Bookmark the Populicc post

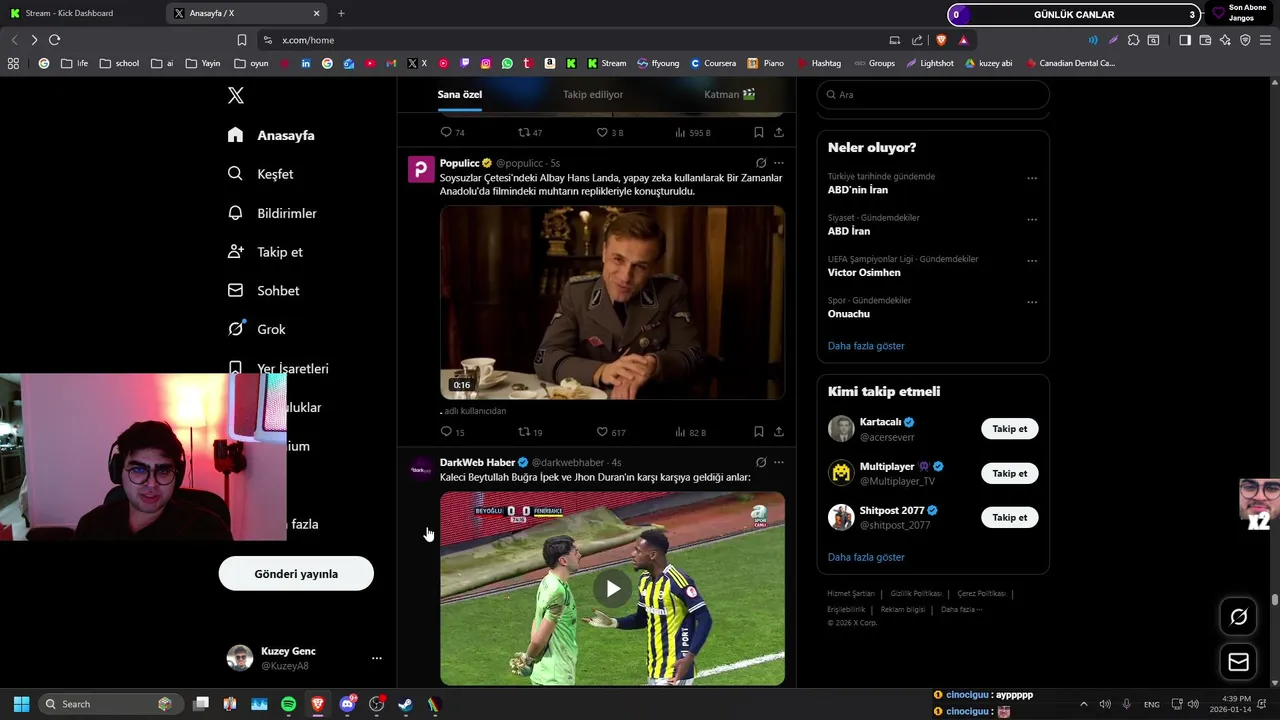(759, 432)
